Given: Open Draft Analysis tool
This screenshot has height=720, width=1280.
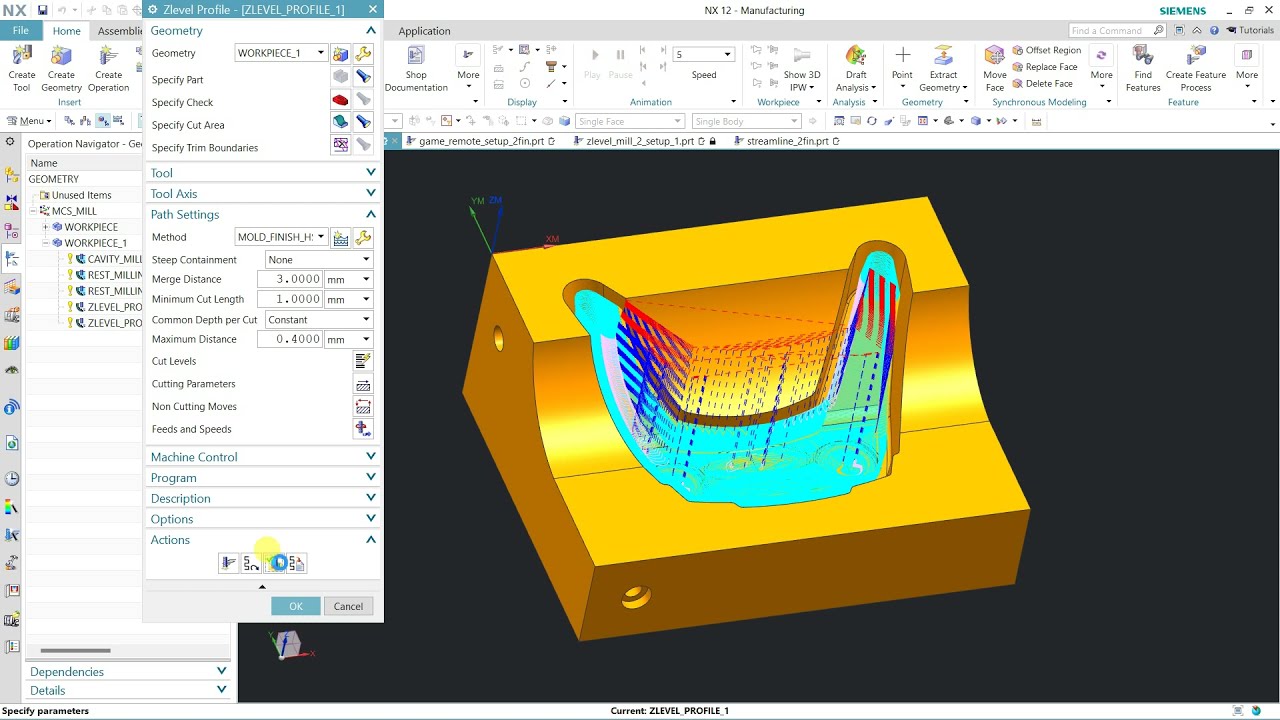Looking at the screenshot, I should (856, 55).
